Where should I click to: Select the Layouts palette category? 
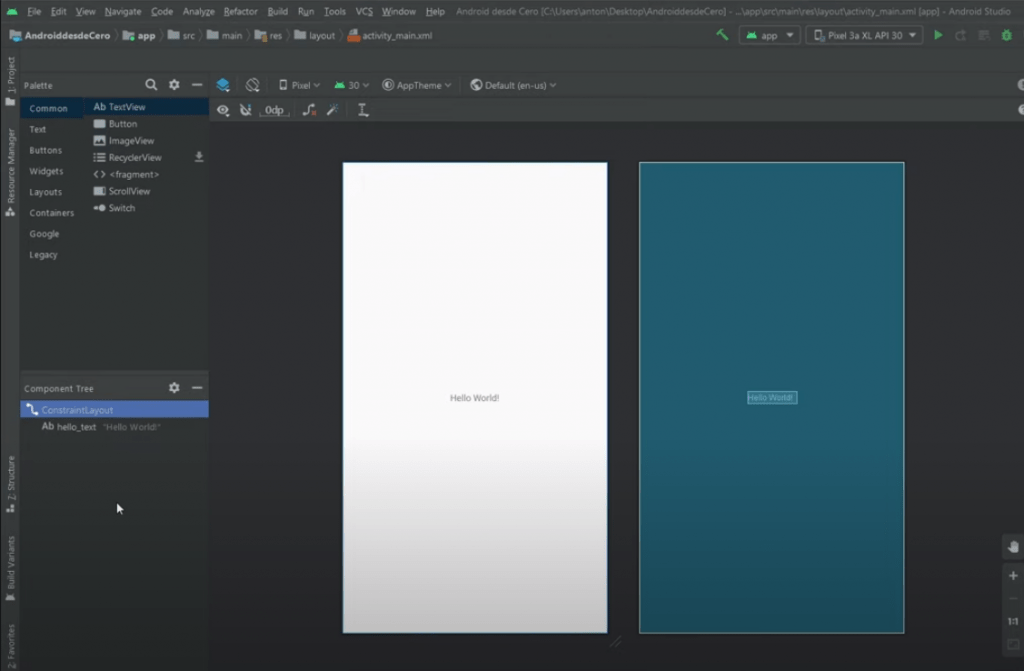[x=46, y=192]
